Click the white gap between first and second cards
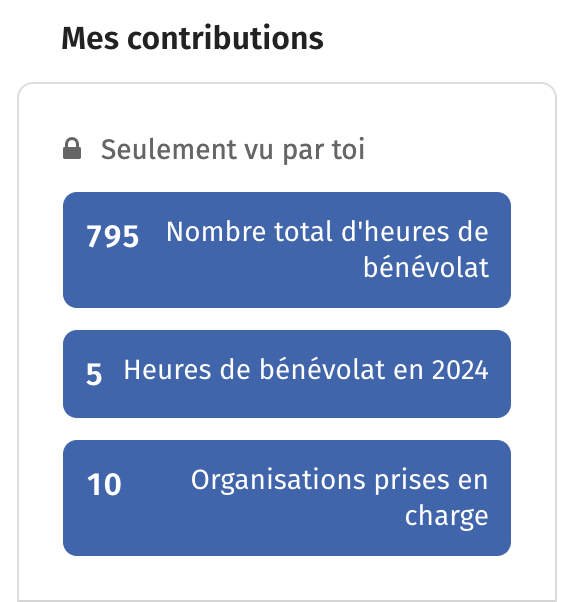The height and width of the screenshot is (602, 576). 287,319
